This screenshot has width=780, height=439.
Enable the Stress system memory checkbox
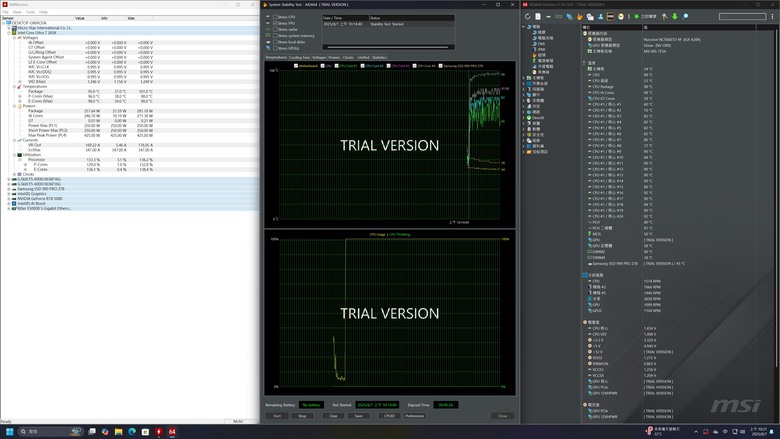275,36
